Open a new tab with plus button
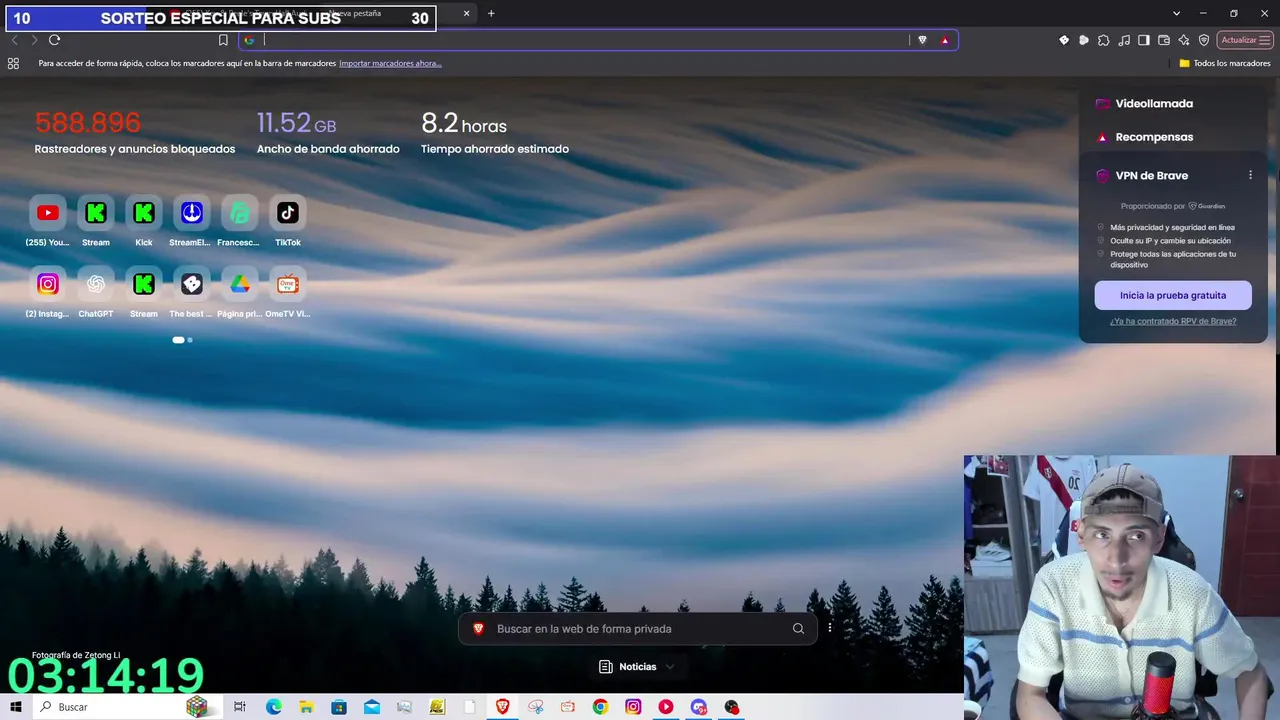This screenshot has height=720, width=1280. [491, 14]
